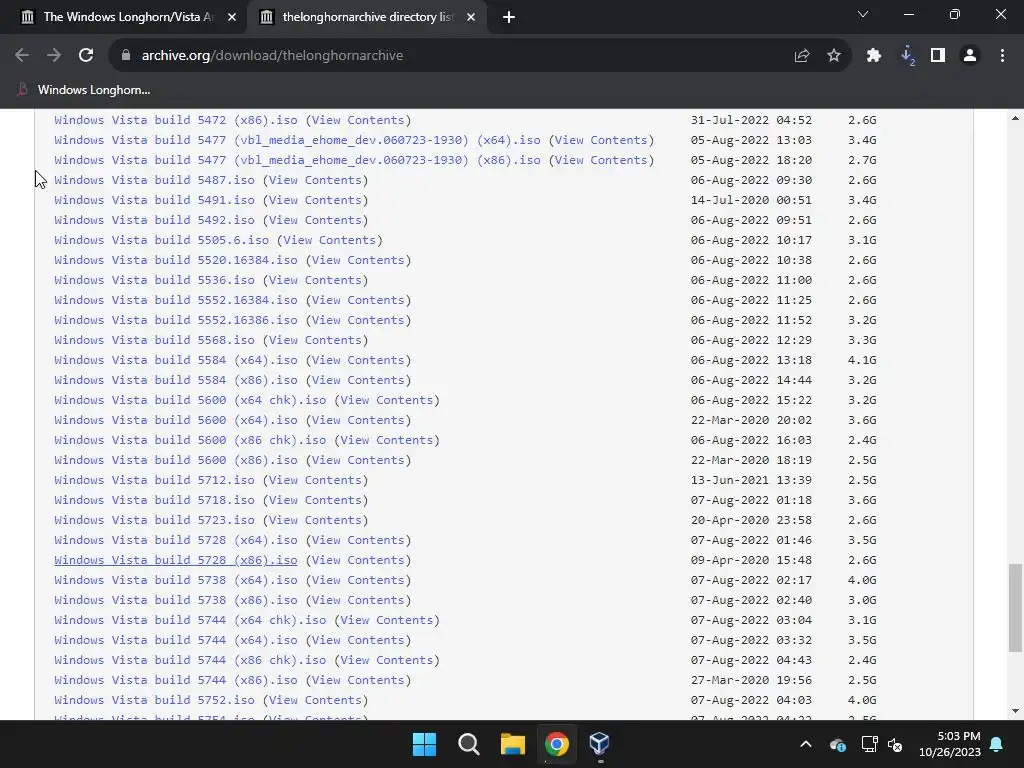View Contents of build 5744 (x86).iso
1024x768 pixels.
click(x=359, y=680)
